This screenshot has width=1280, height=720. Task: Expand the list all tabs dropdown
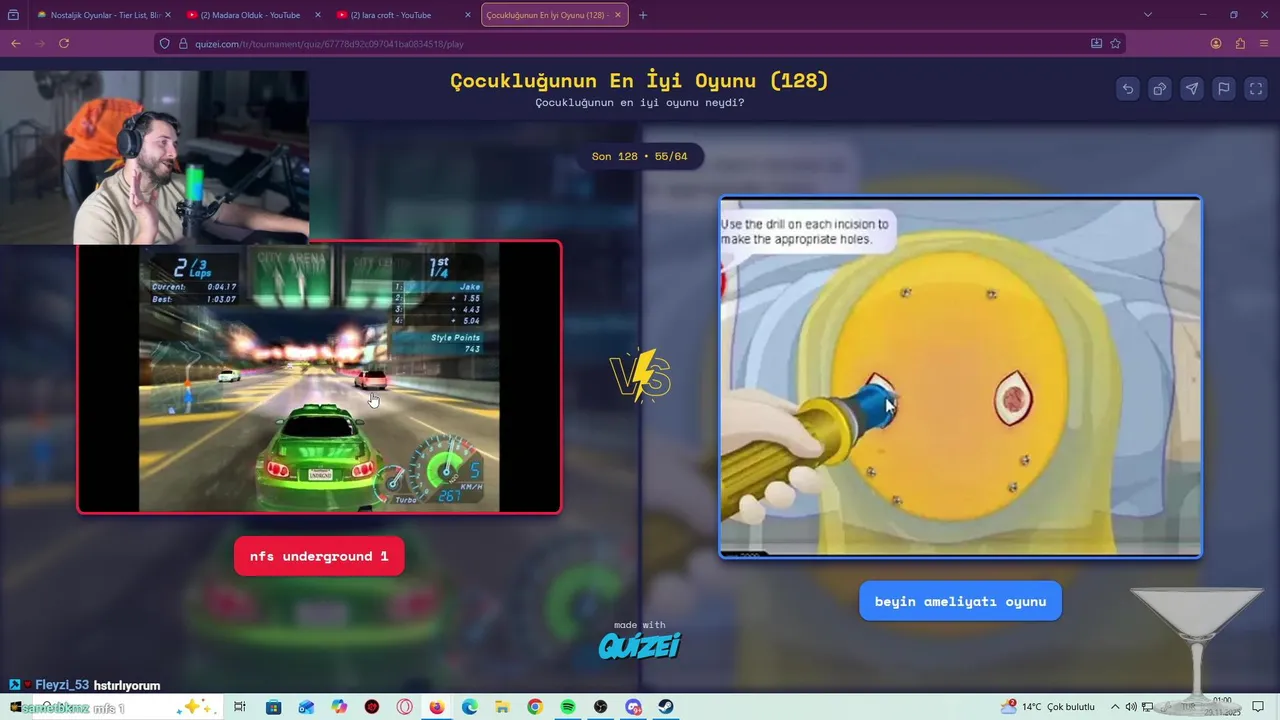[1148, 15]
